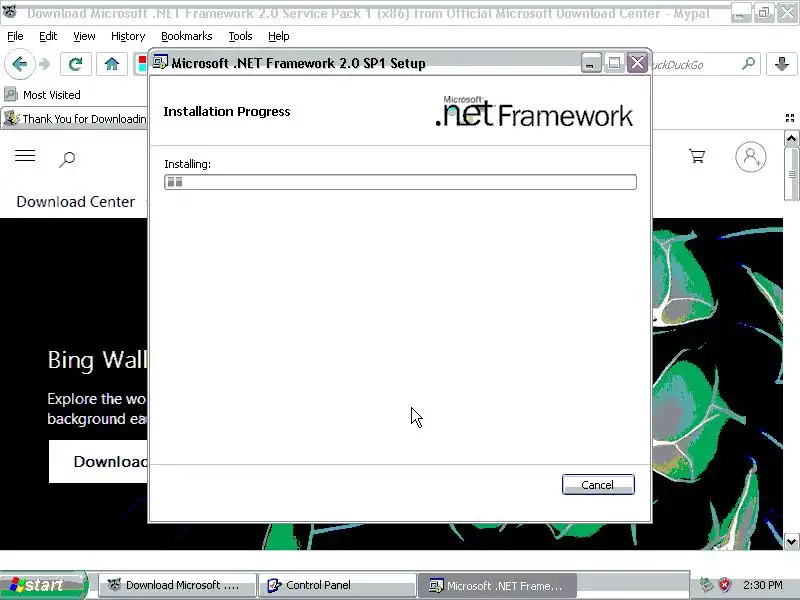The width and height of the screenshot is (800, 600).
Task: Click the vertical scrollbar thumb
Action: 791,174
